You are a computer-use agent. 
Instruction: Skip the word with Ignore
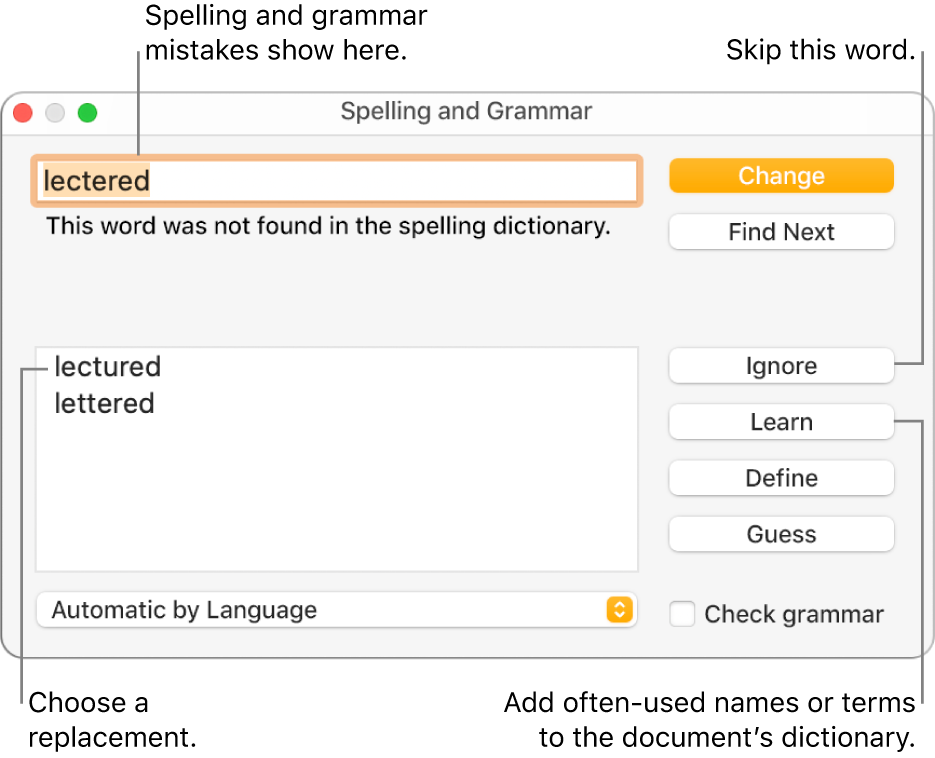pyautogui.click(x=781, y=366)
